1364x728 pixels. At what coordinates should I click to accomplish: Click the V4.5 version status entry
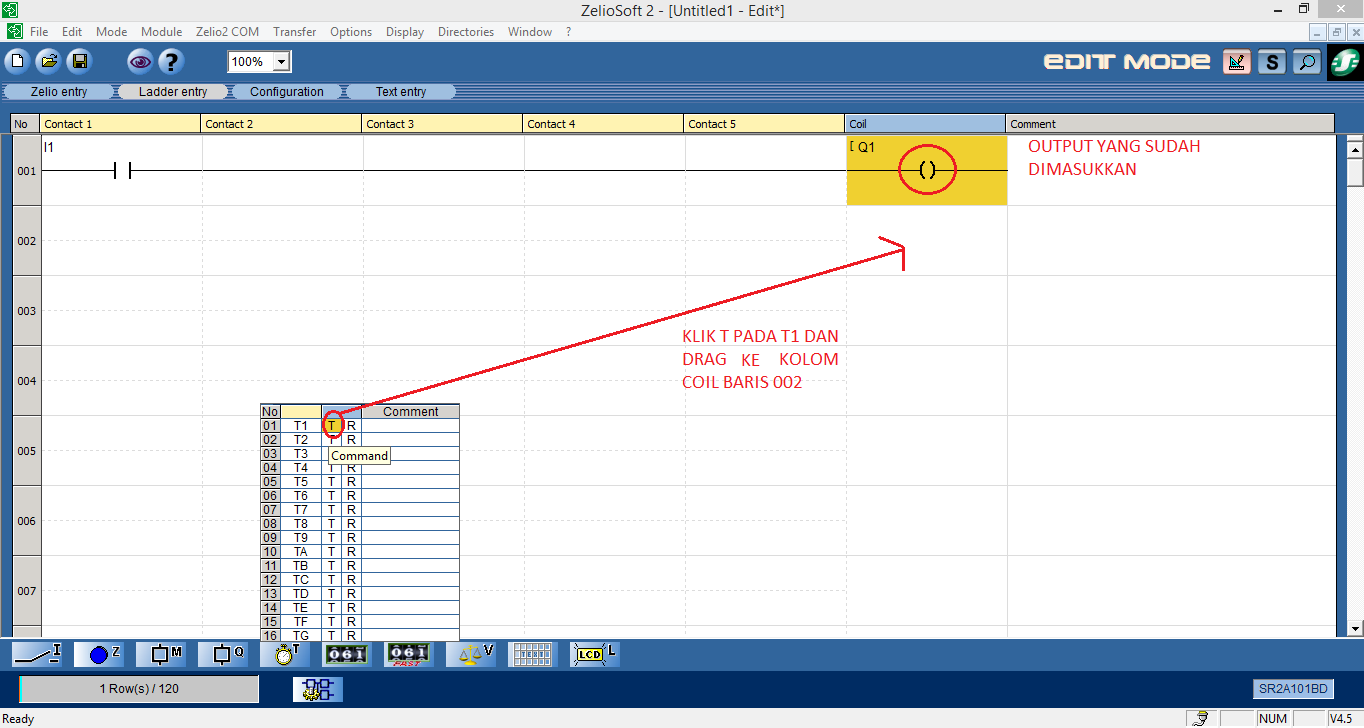tap(1340, 718)
